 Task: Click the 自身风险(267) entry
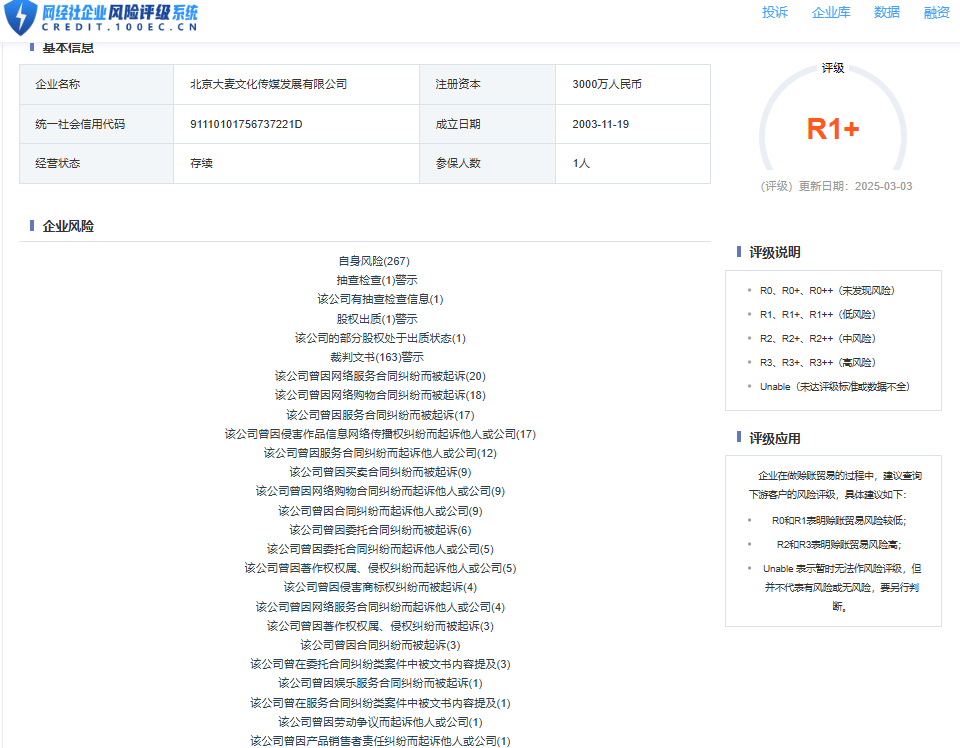click(374, 261)
